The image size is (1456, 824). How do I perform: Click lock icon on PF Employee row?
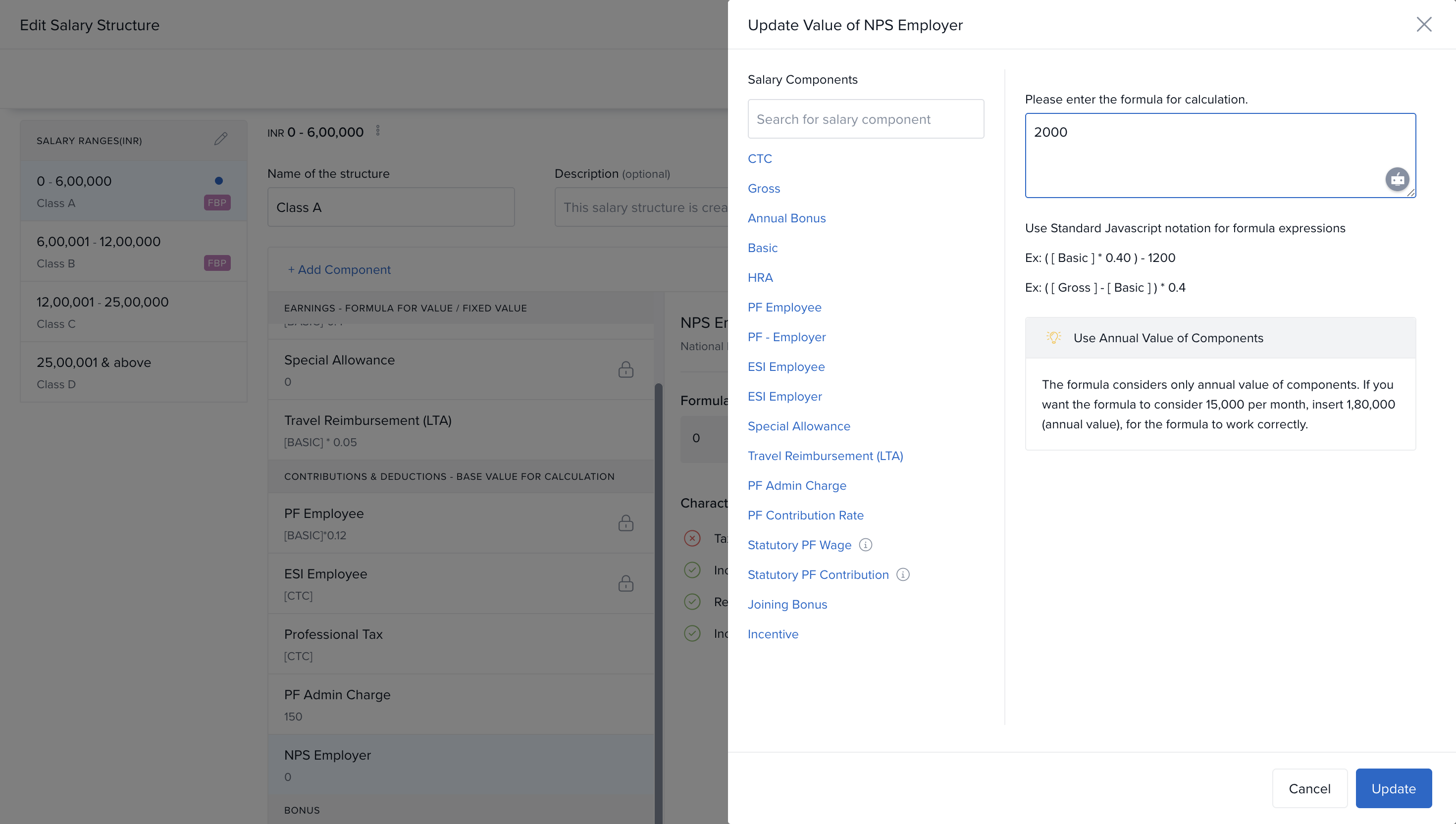click(x=625, y=523)
